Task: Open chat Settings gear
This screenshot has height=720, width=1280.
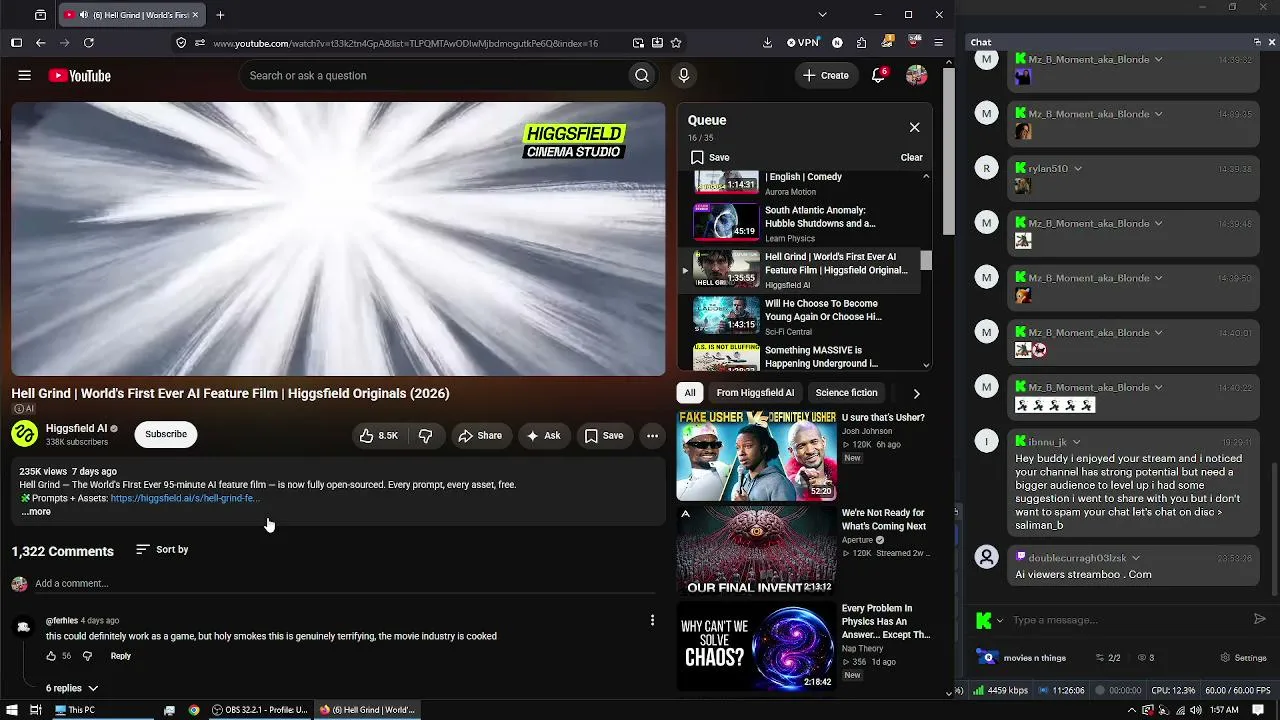Action: coord(1244,658)
